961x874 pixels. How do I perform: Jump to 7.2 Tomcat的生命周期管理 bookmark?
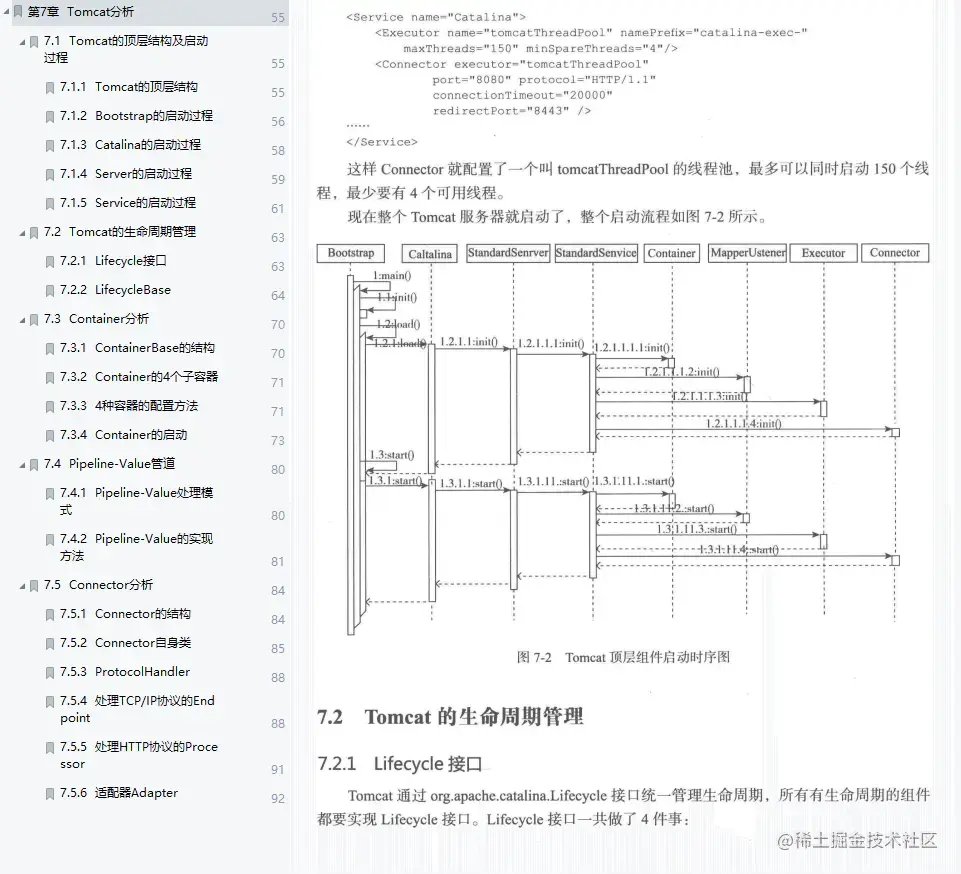[x=120, y=232]
